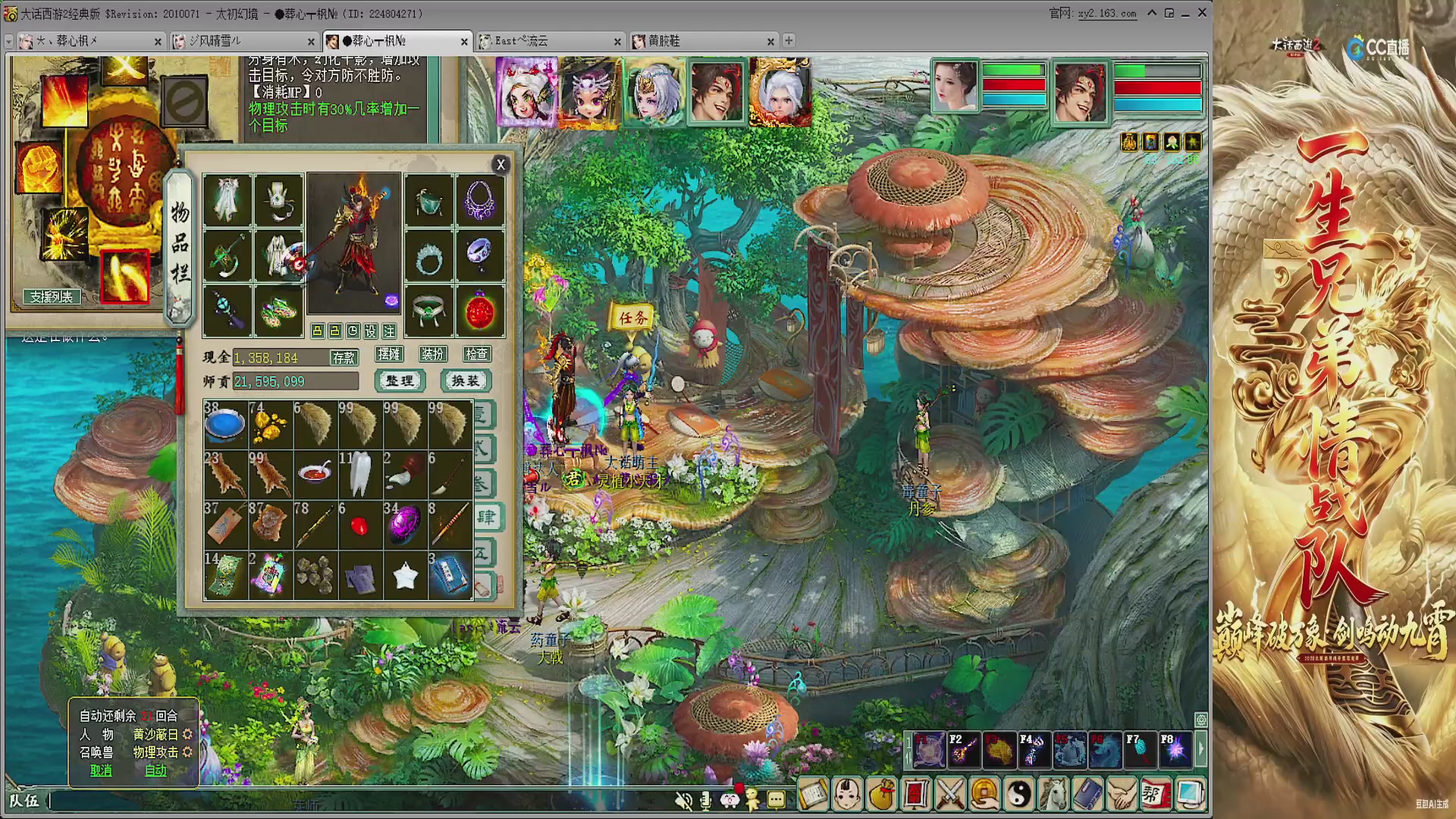Open the scroll quest log icon
The width and height of the screenshot is (1456, 819).
pos(813,795)
